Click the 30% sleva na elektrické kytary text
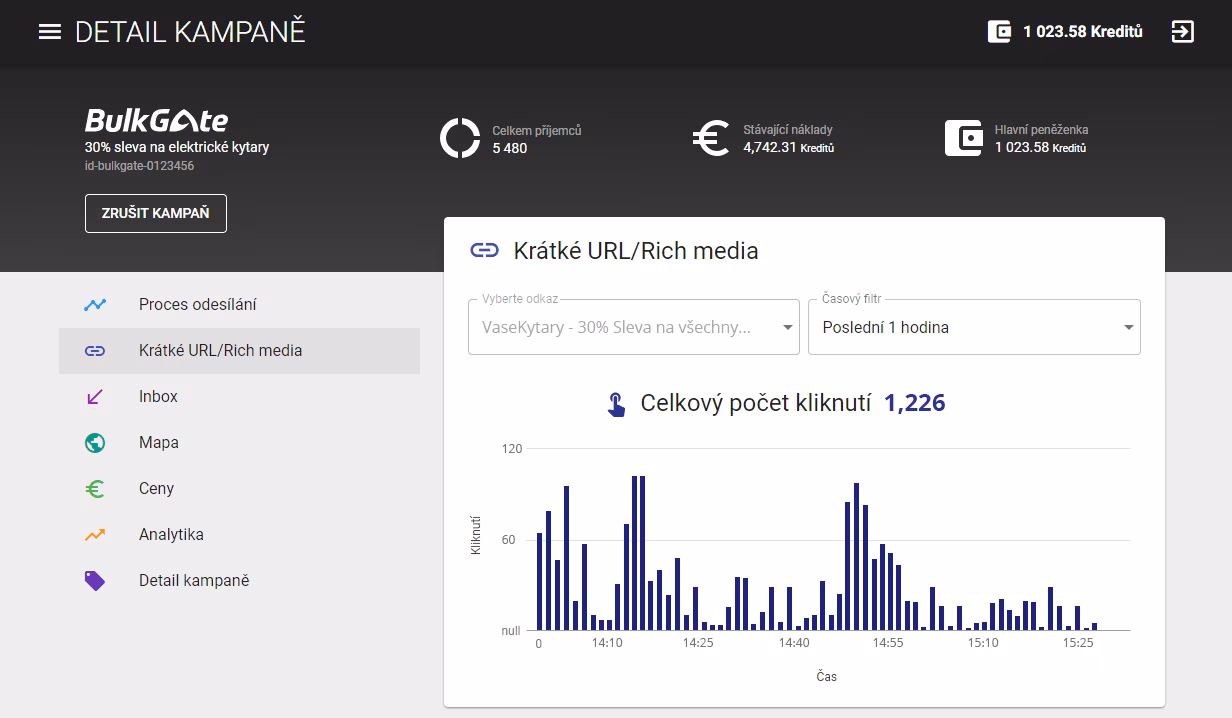 pyautogui.click(x=177, y=147)
